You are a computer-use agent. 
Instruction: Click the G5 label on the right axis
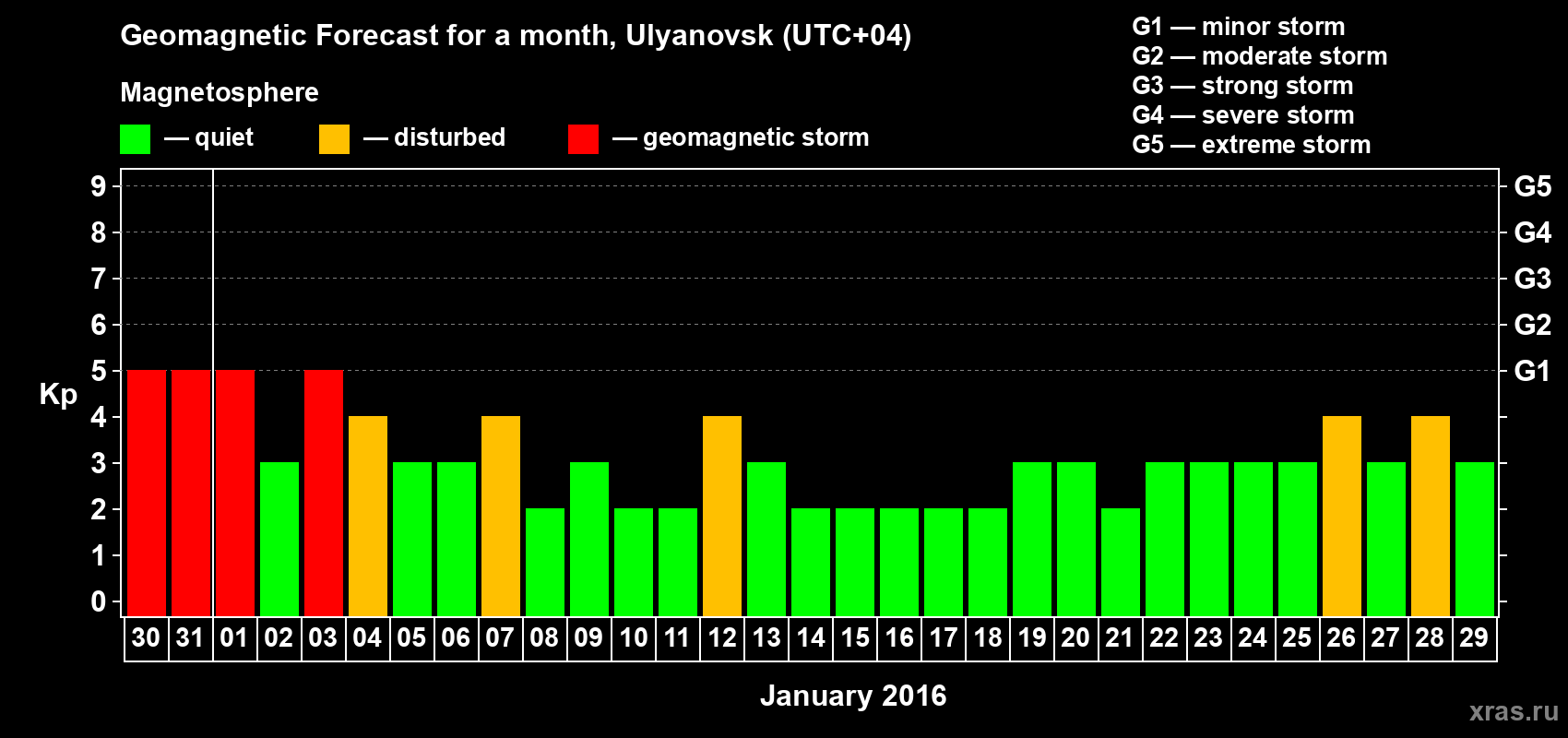[x=1533, y=186]
